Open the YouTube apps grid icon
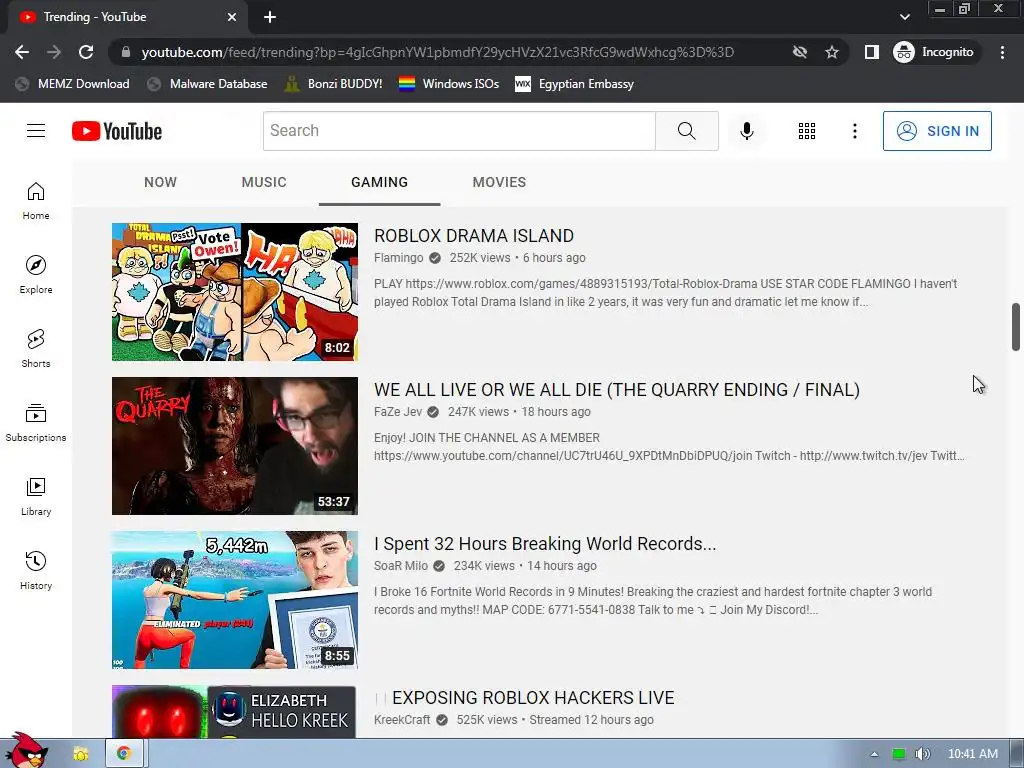 click(x=807, y=131)
